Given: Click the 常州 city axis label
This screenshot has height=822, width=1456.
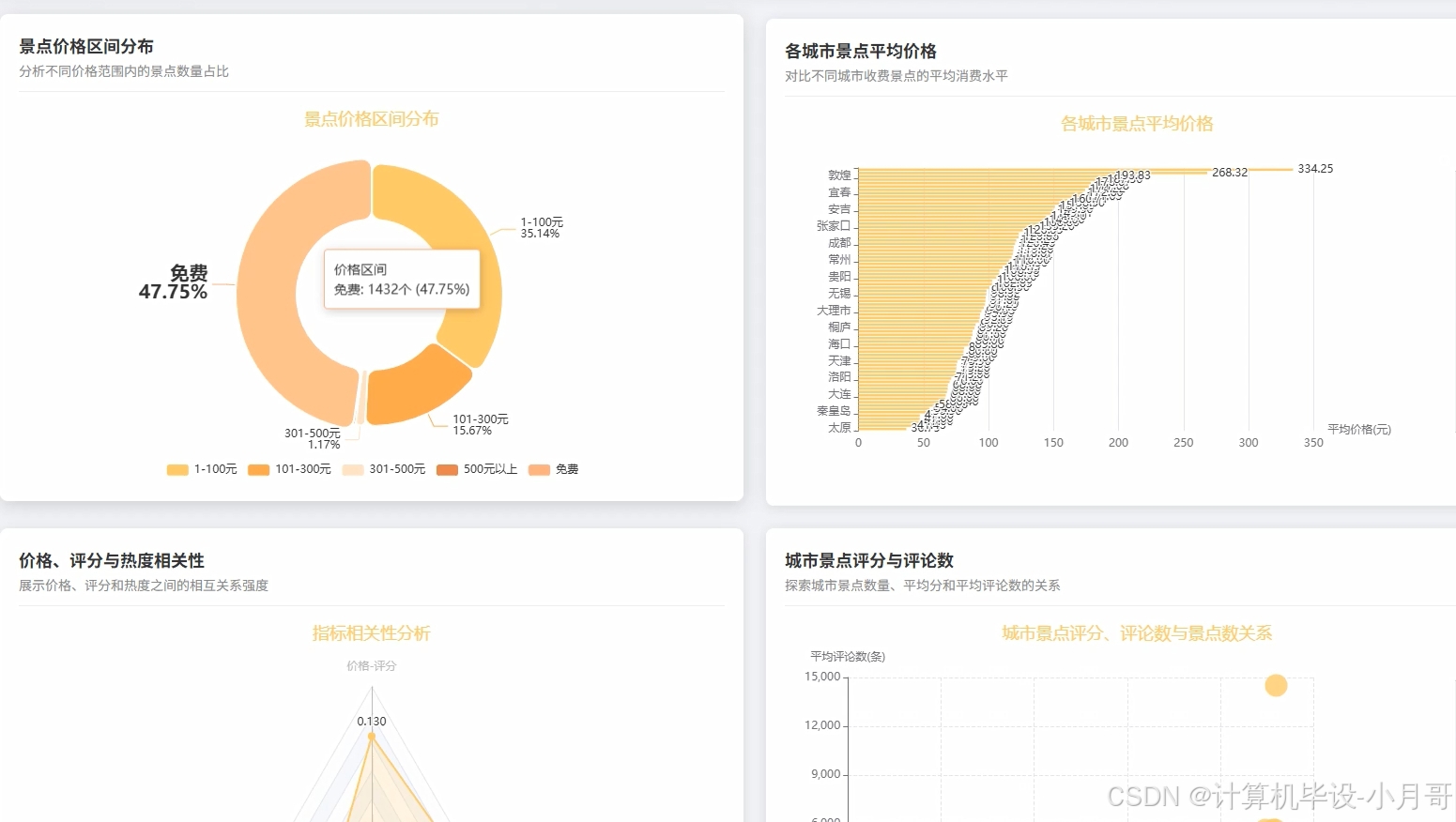Looking at the screenshot, I should (x=839, y=260).
